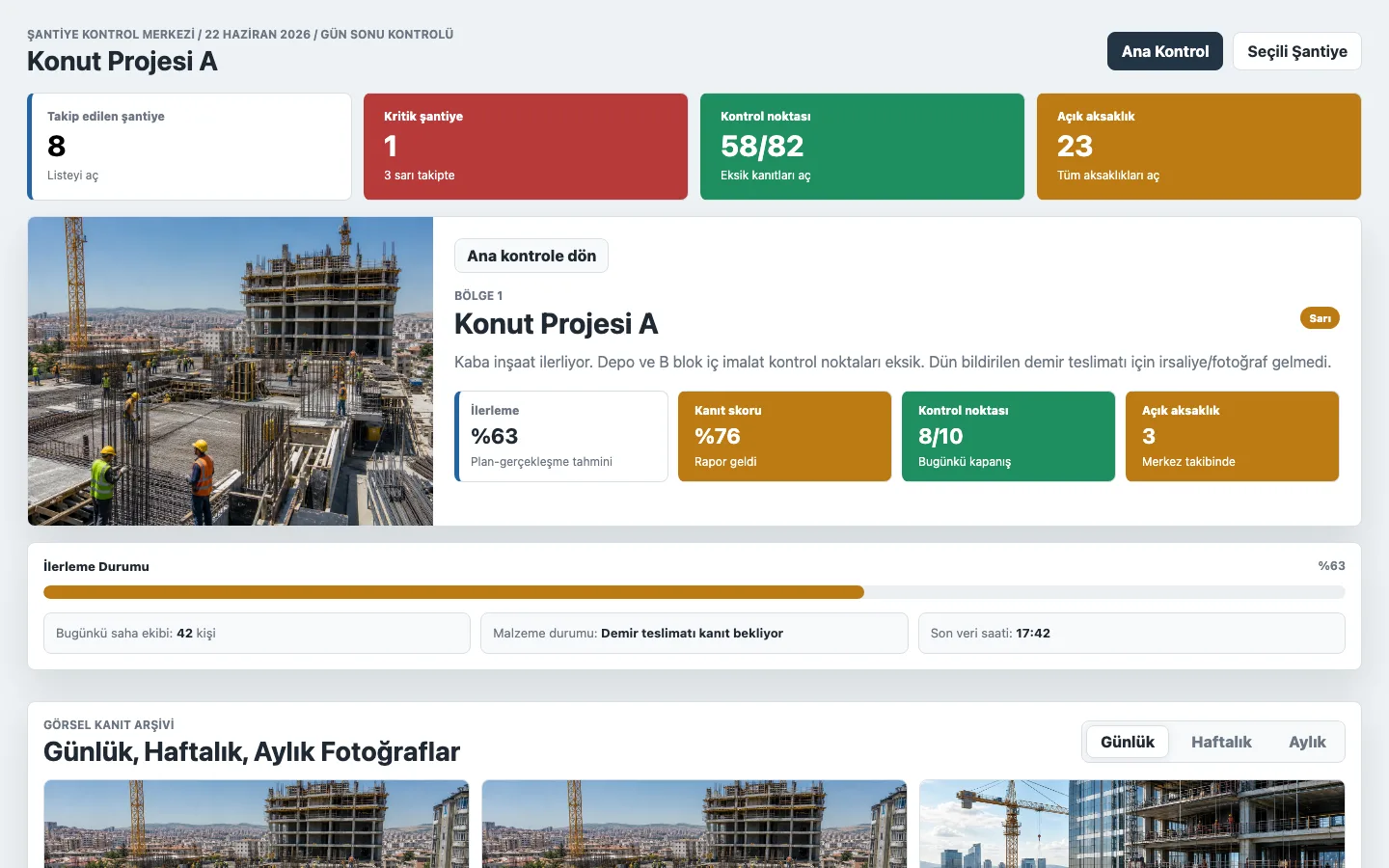Click the Konut Projesi A page title
1389x868 pixels.
click(123, 61)
